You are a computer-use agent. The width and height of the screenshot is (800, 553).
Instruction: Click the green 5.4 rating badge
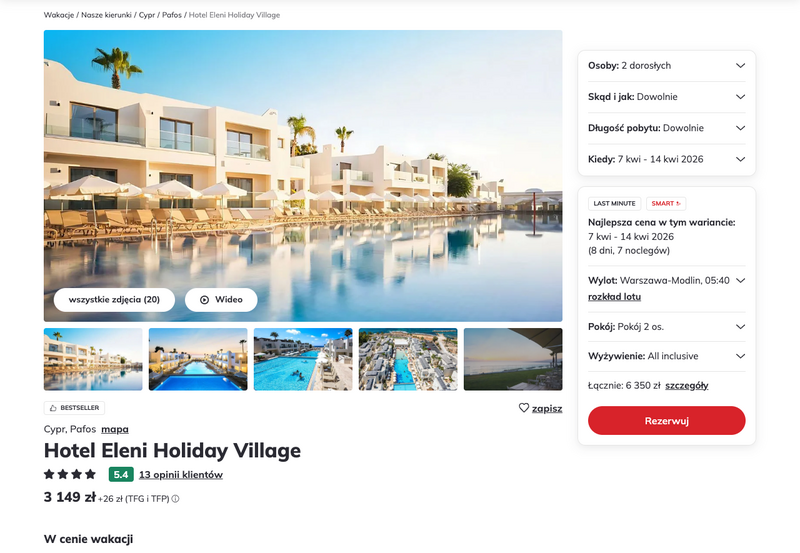pos(121,474)
